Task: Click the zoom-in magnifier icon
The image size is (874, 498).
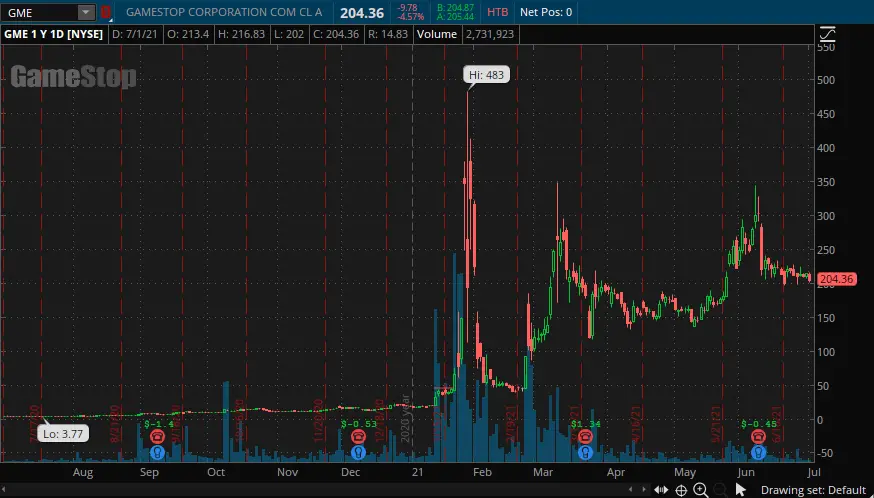Action: 701,490
